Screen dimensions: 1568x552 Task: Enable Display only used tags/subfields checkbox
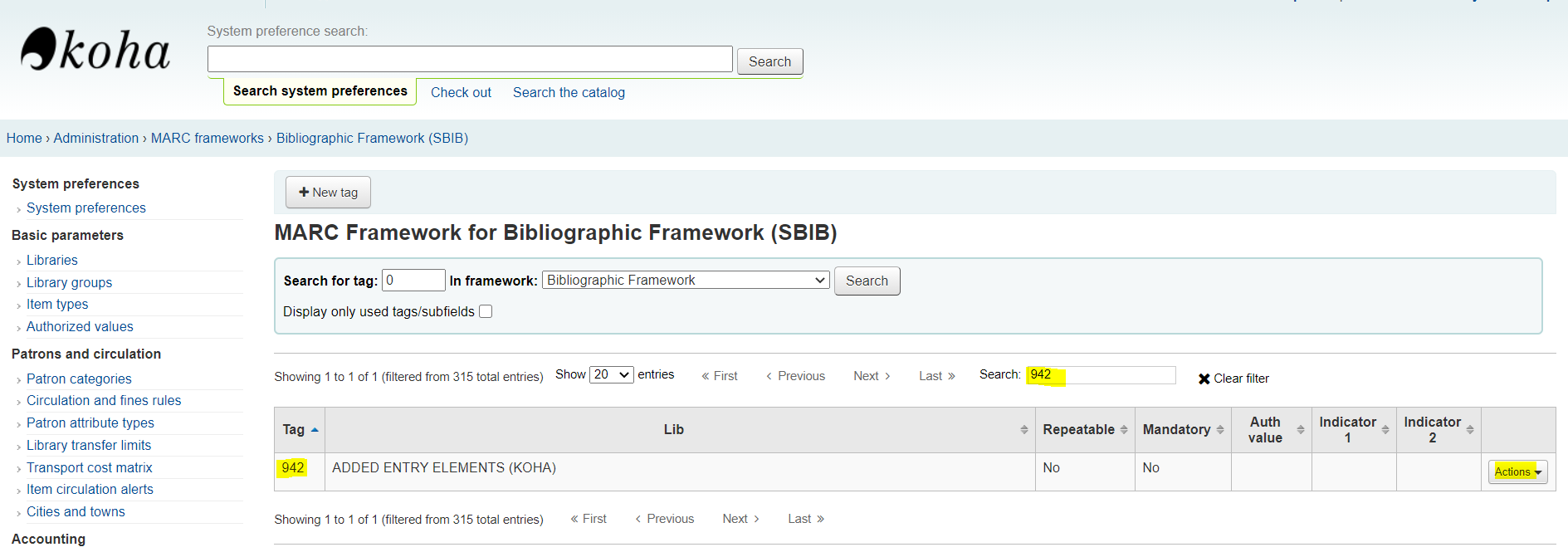pyautogui.click(x=486, y=311)
